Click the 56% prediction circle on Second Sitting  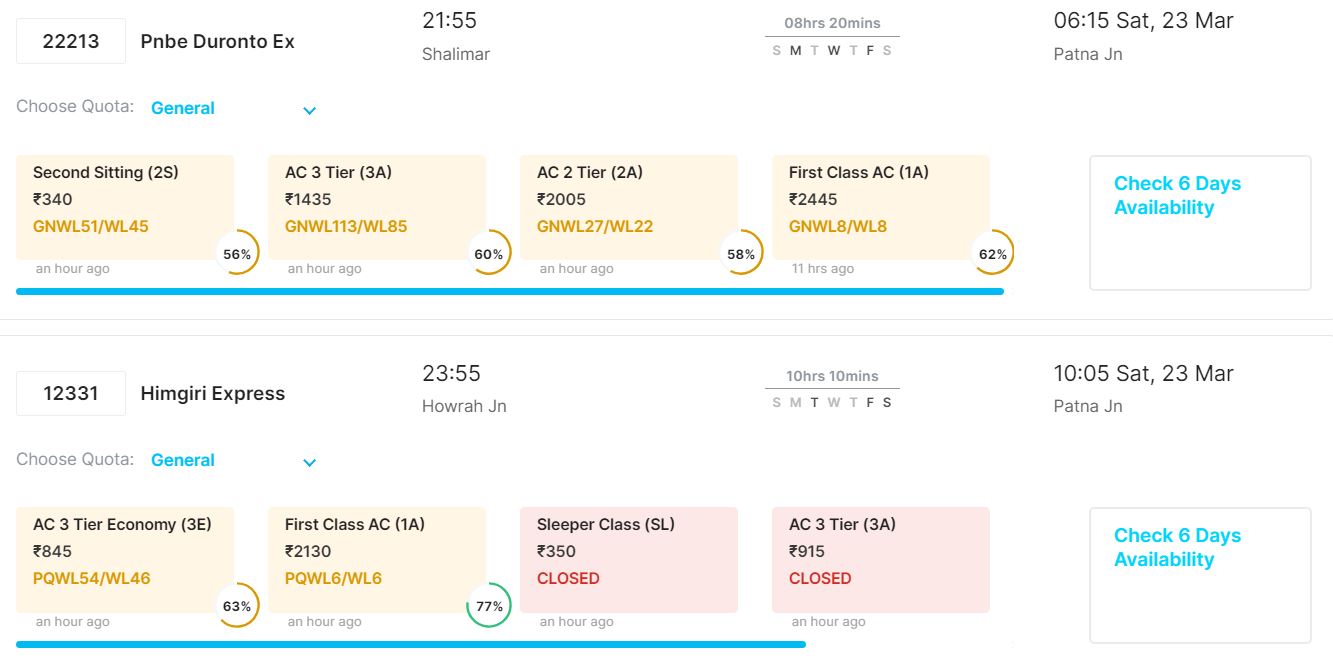[237, 254]
